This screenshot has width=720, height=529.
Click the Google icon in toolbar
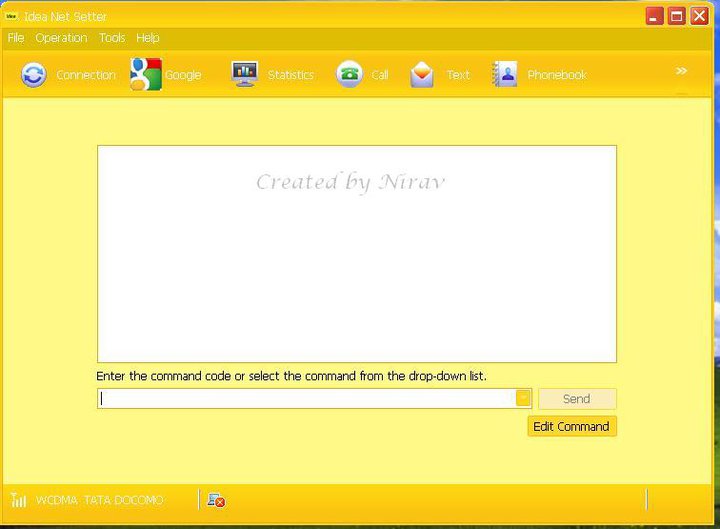coord(146,75)
